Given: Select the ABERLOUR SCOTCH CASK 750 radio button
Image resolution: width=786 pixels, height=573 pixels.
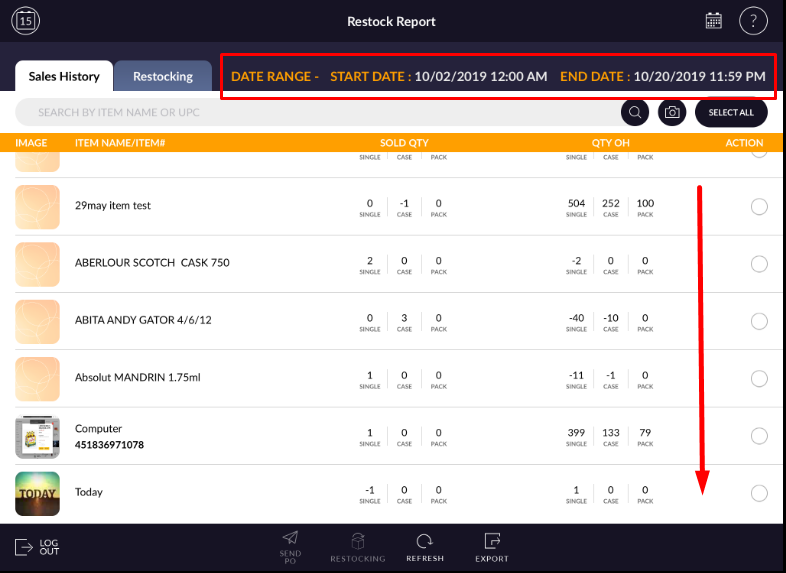Looking at the screenshot, I should 759,264.
